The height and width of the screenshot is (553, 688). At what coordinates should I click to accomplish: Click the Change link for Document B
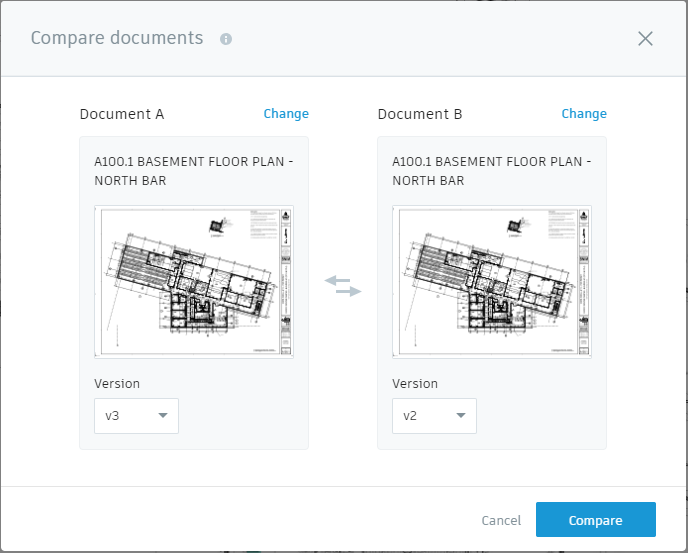(584, 114)
